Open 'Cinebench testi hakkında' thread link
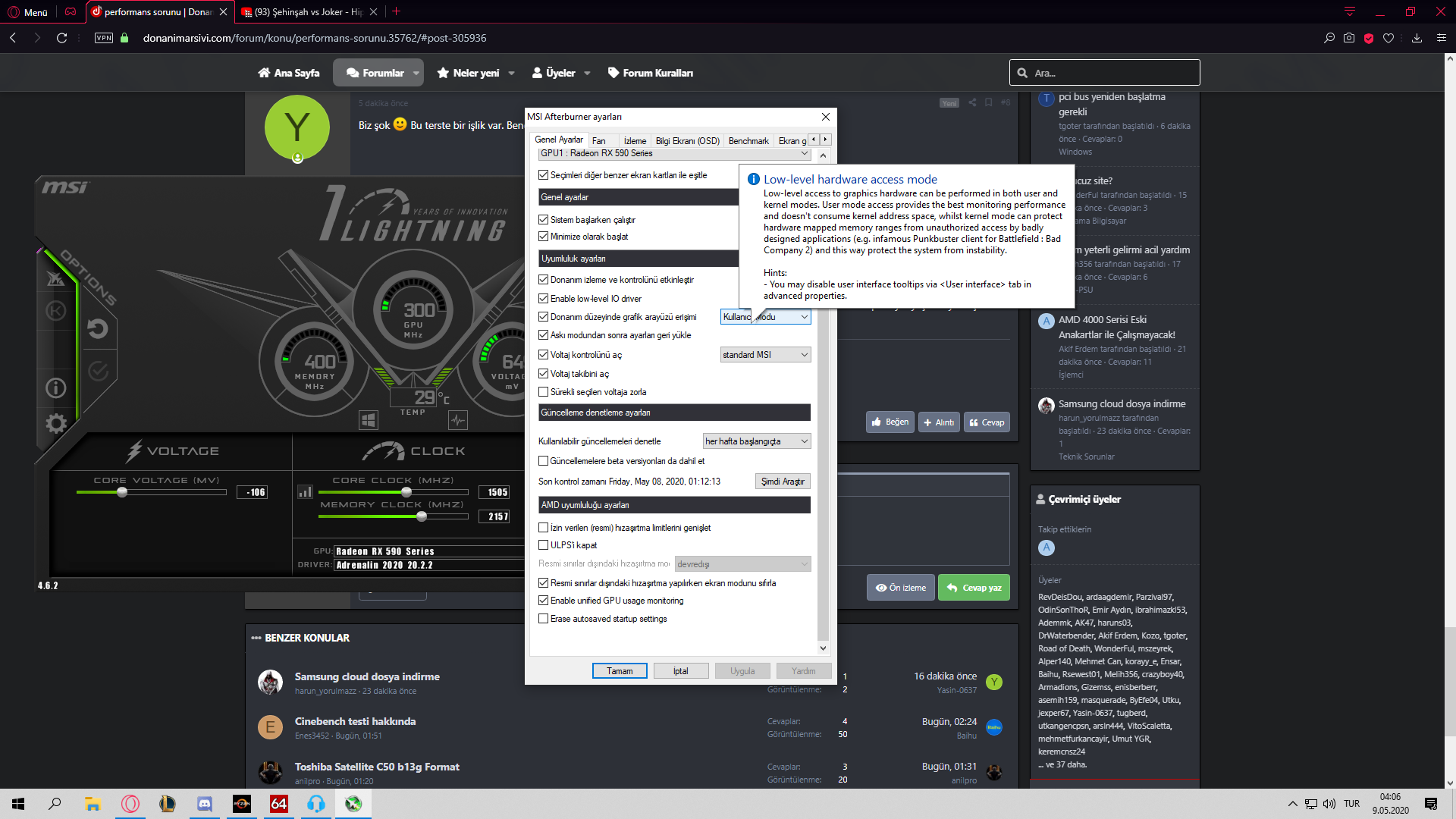The height and width of the screenshot is (819, 1456). tap(355, 721)
